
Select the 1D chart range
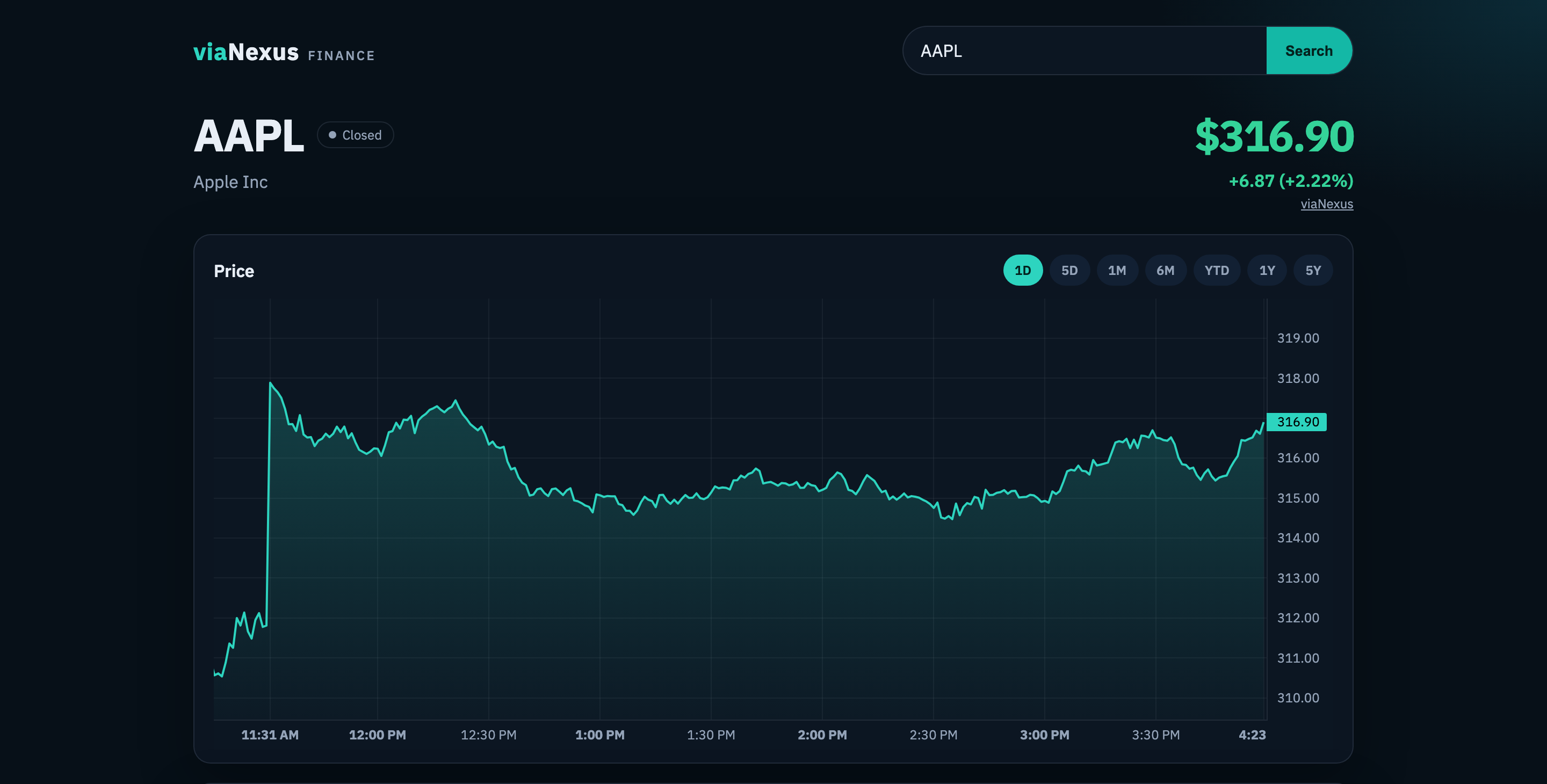[x=1023, y=271]
